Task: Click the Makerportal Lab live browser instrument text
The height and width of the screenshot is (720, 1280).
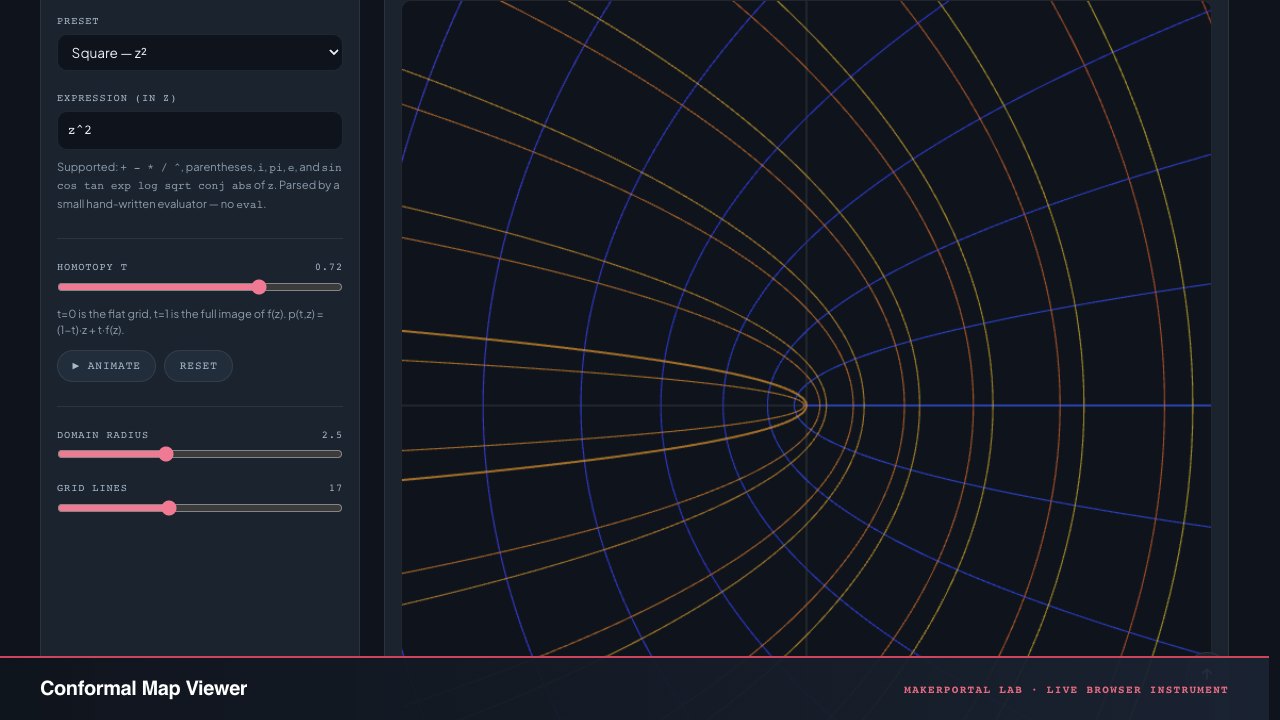Action: (1066, 690)
